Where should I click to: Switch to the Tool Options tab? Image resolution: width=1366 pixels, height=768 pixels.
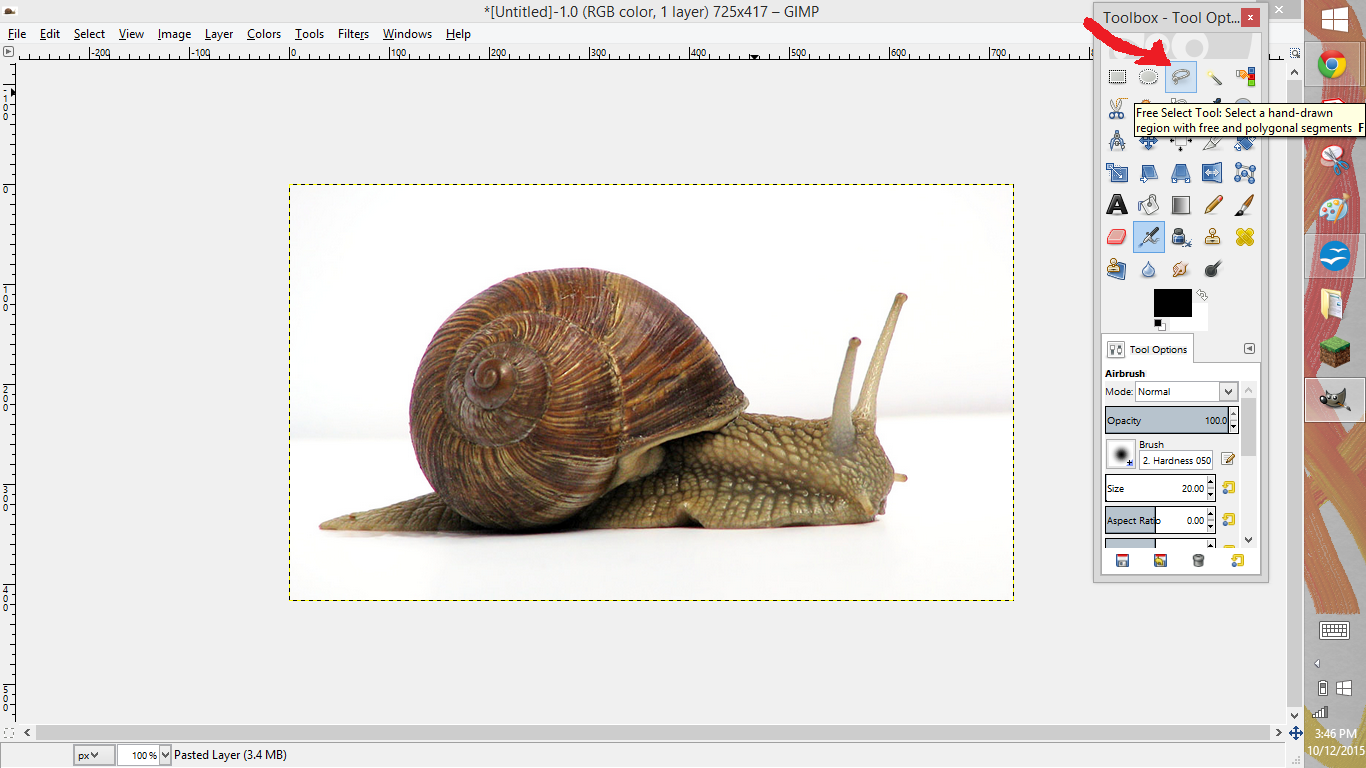point(1147,349)
